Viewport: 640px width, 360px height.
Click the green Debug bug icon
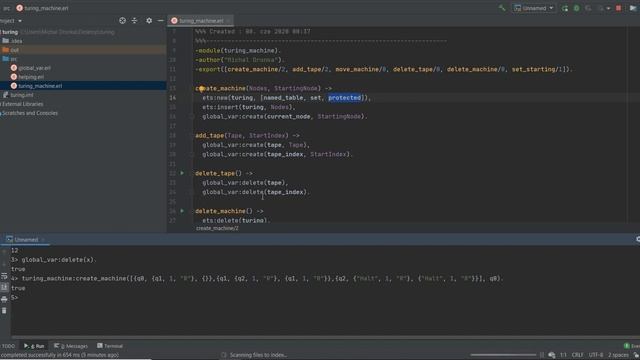coord(576,8)
